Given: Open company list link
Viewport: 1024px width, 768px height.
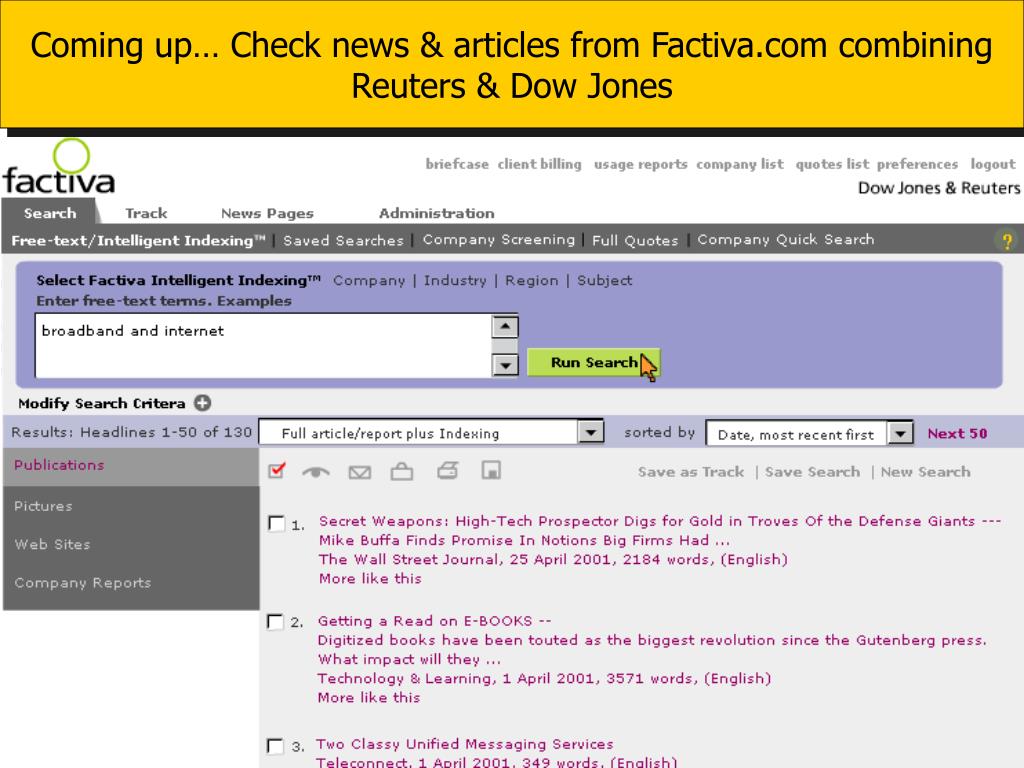Looking at the screenshot, I should (740, 165).
